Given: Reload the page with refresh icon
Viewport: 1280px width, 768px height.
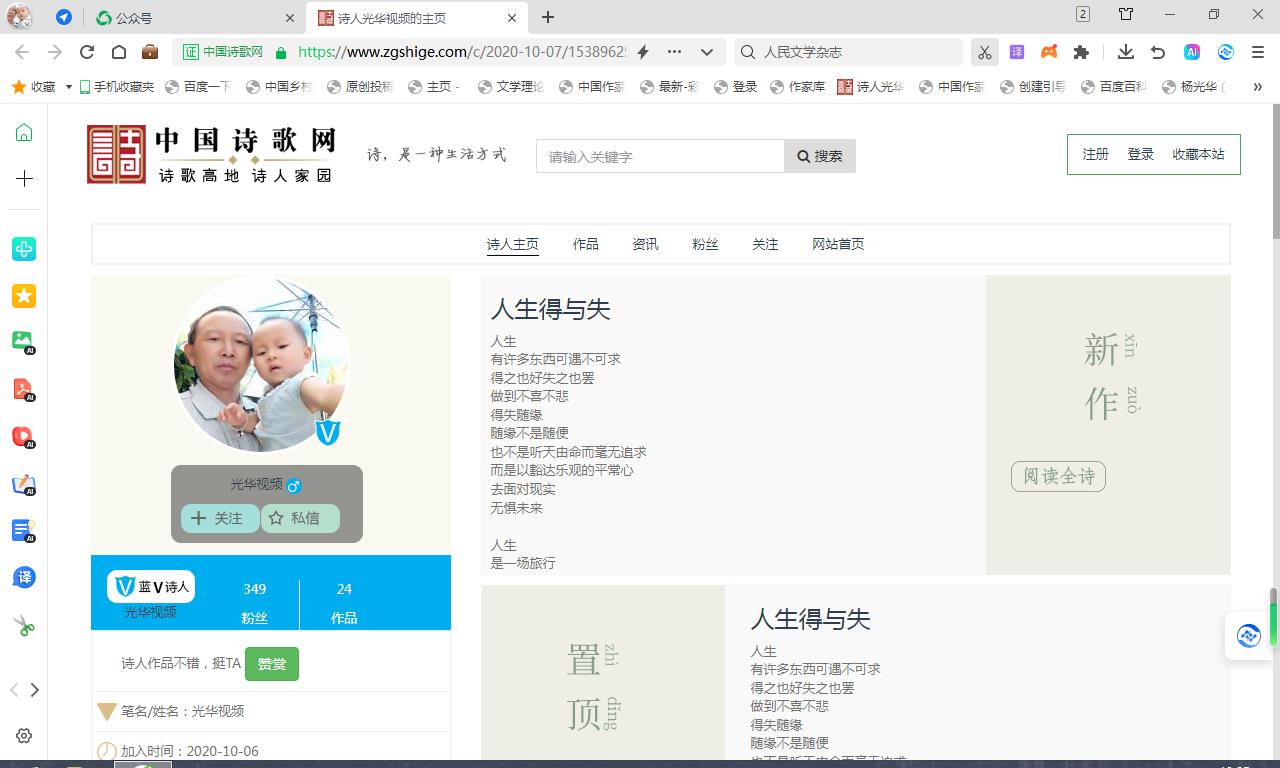Looking at the screenshot, I should coord(87,52).
